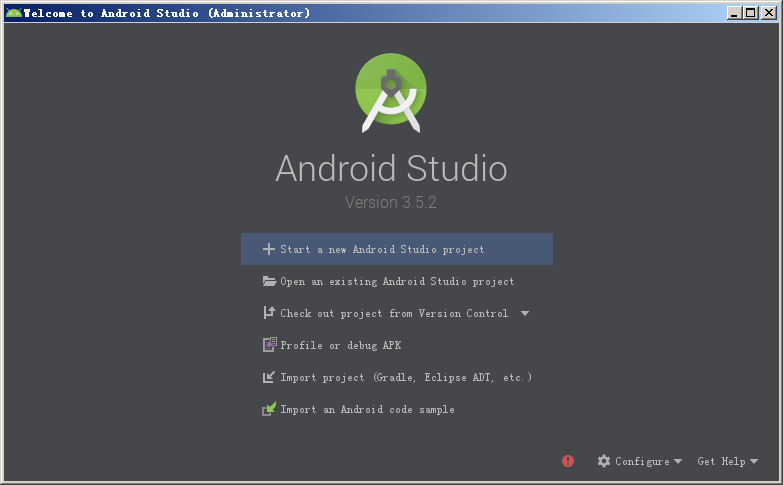The image size is (783, 485).
Task: Click the Android Studio title text
Action: pos(391,168)
